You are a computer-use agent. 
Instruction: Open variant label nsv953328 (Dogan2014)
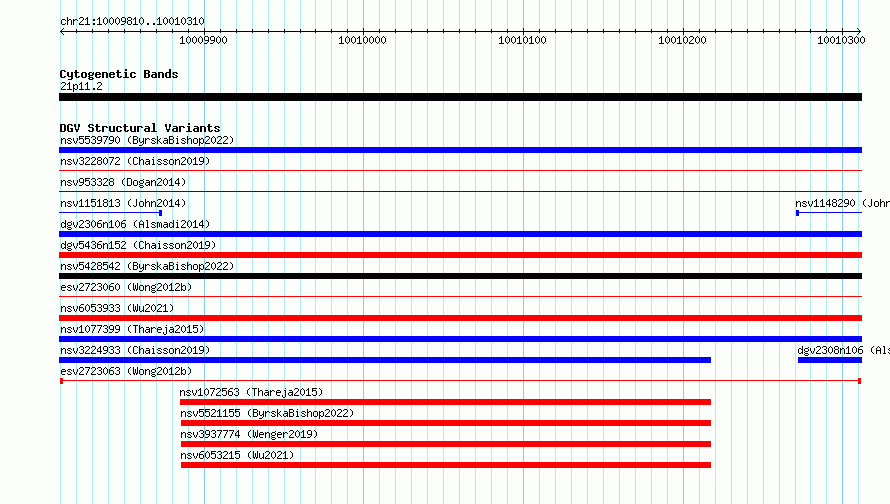123,182
